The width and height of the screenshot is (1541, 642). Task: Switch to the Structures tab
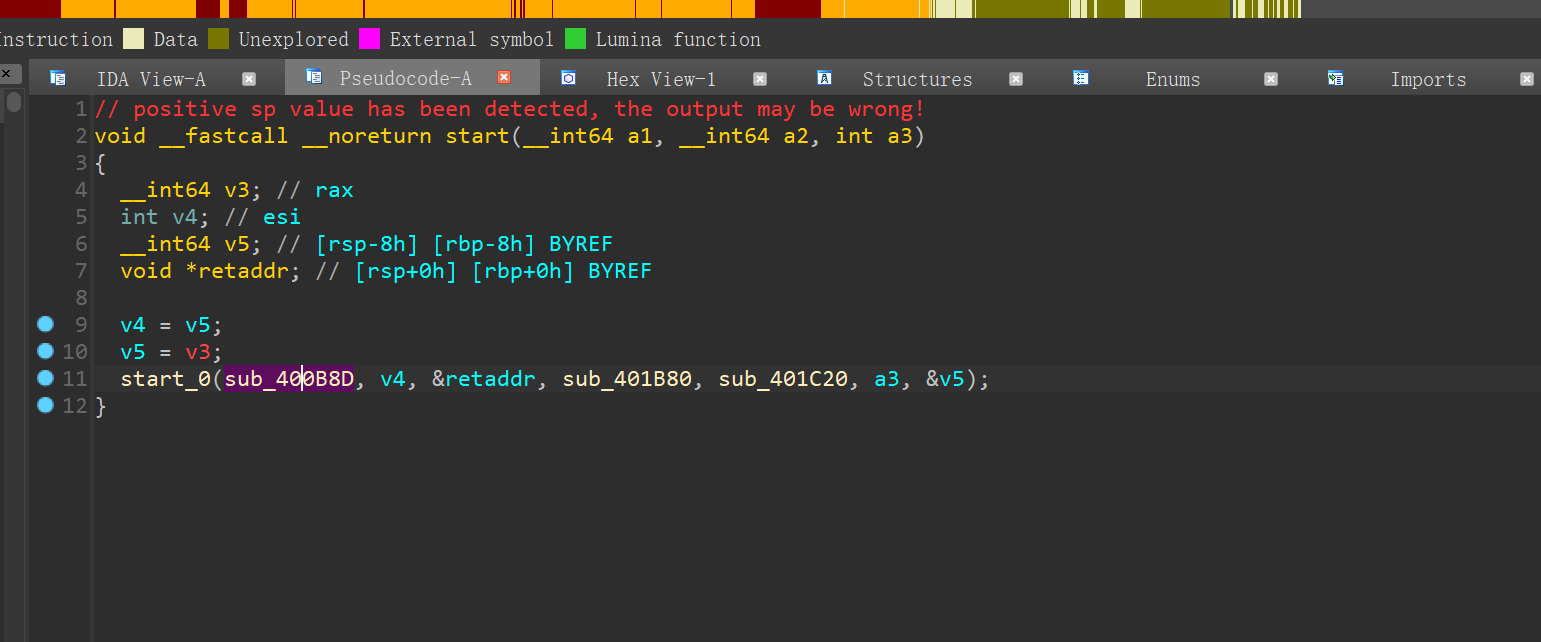pyautogui.click(x=917, y=79)
